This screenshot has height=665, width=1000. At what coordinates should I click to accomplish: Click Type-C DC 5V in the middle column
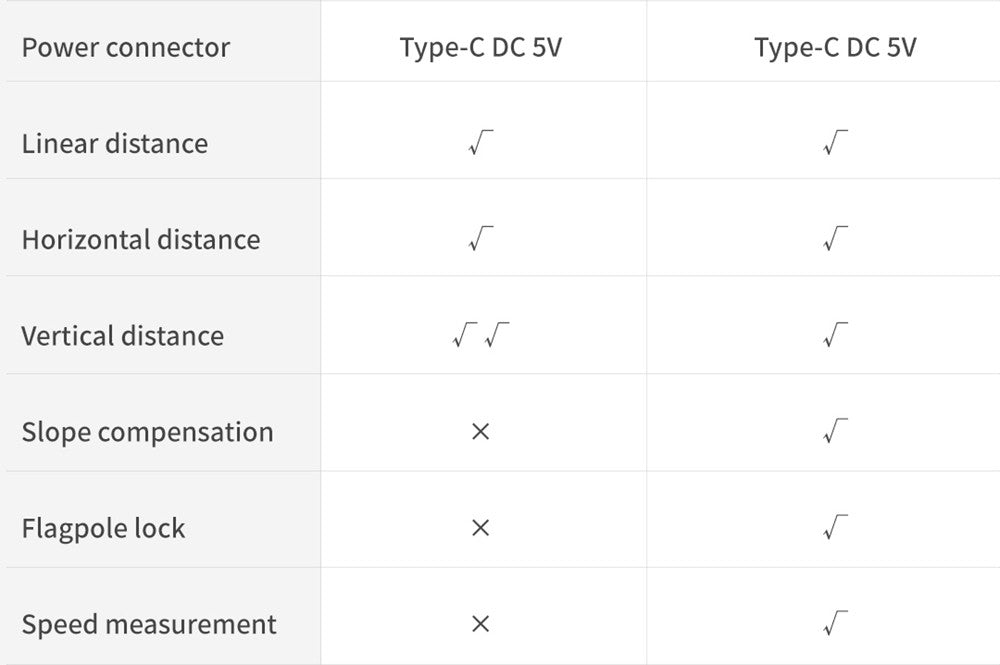pyautogui.click(x=481, y=47)
